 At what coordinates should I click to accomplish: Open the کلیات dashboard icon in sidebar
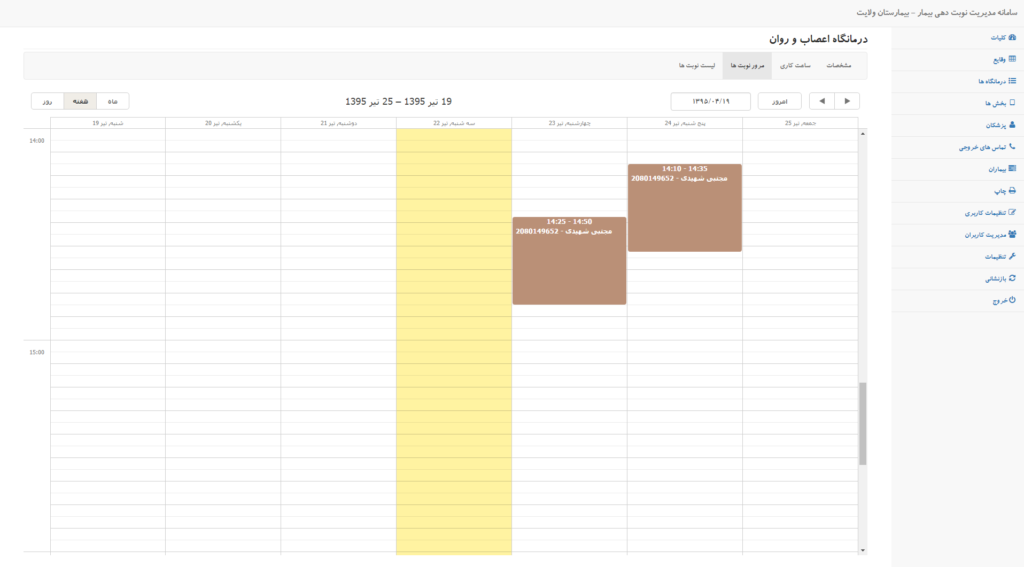click(1012, 37)
